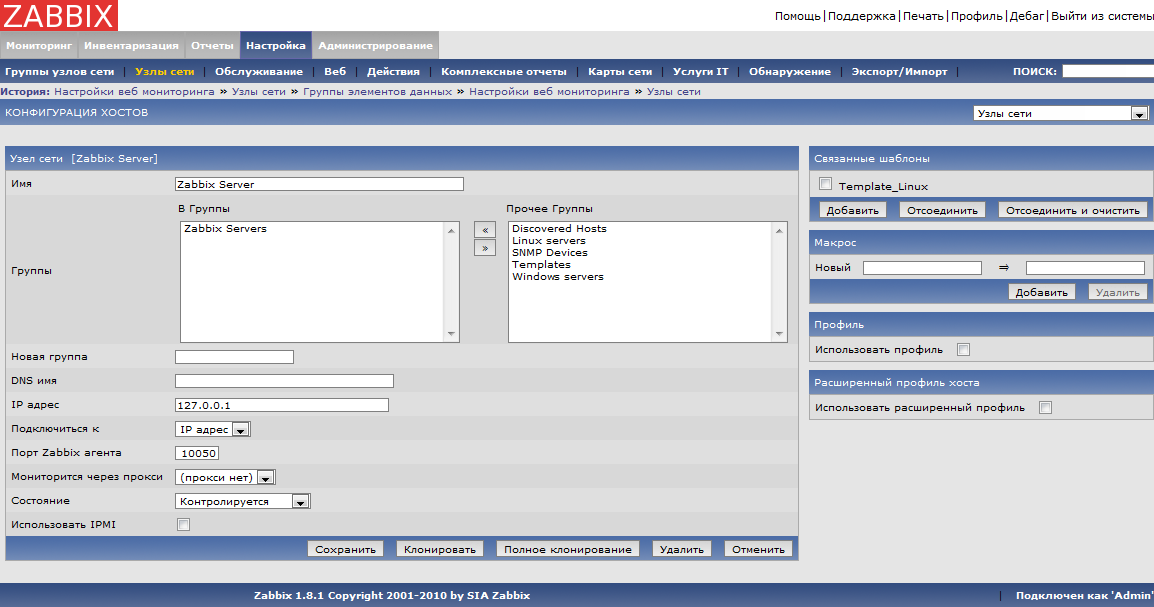Image resolution: width=1154 pixels, height=607 pixels.
Task: Open Группы элементов данных history link
Action: 378,92
